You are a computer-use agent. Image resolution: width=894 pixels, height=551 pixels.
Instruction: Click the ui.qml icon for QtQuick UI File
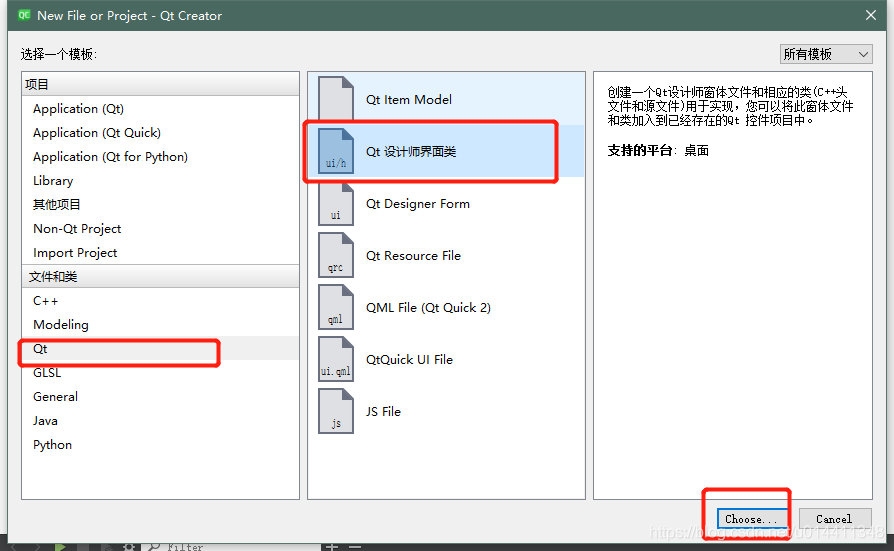coord(336,359)
